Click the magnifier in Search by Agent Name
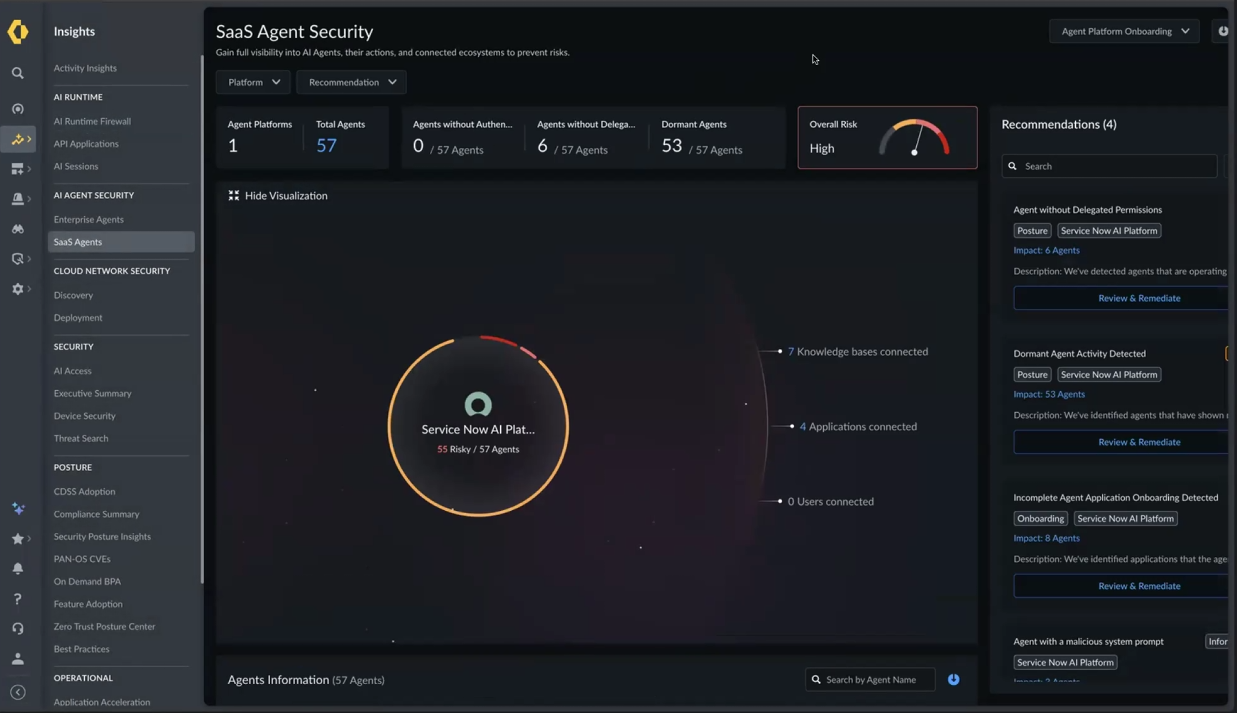This screenshot has height=713, width=1237. click(816, 680)
